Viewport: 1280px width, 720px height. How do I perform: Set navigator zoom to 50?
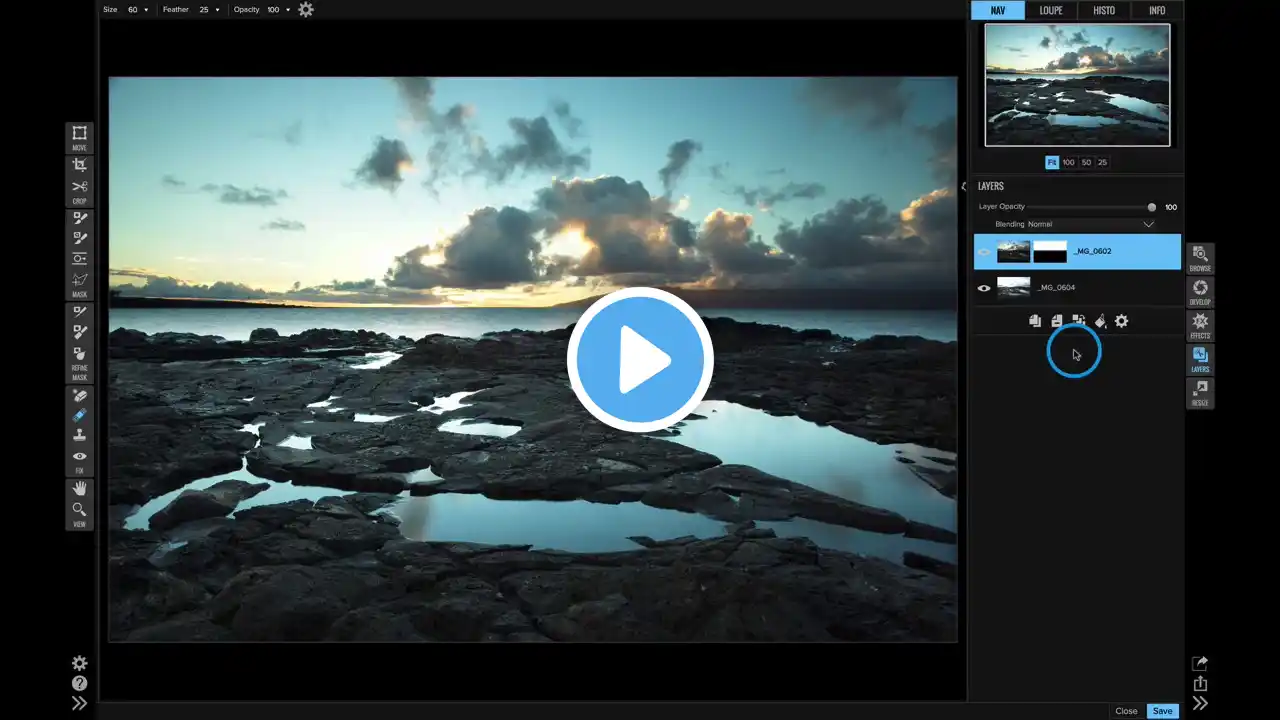[x=1086, y=162]
